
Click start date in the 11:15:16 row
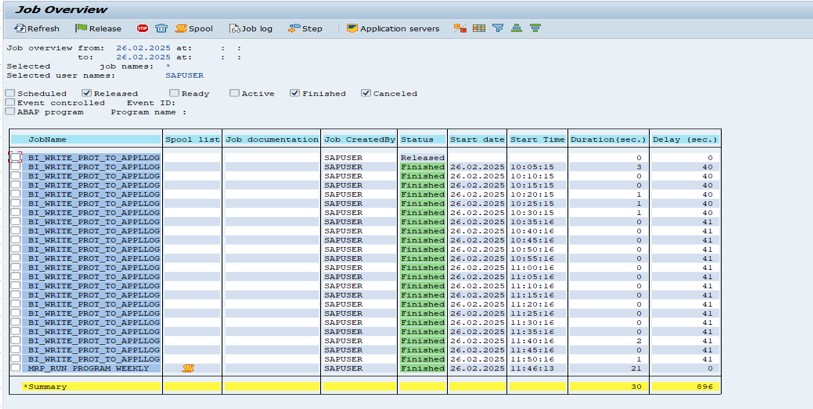click(477, 295)
